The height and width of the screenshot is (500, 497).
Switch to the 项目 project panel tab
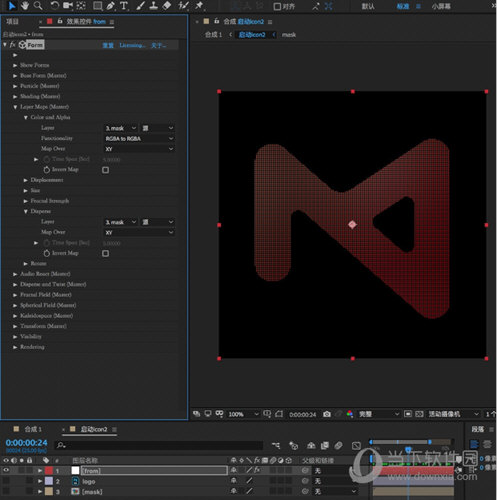pyautogui.click(x=12, y=22)
